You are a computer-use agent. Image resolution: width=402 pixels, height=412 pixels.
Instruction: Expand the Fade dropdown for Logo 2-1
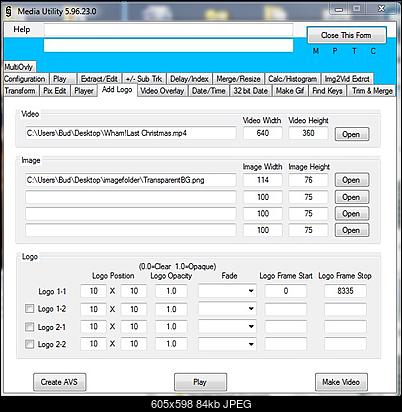coord(227,326)
